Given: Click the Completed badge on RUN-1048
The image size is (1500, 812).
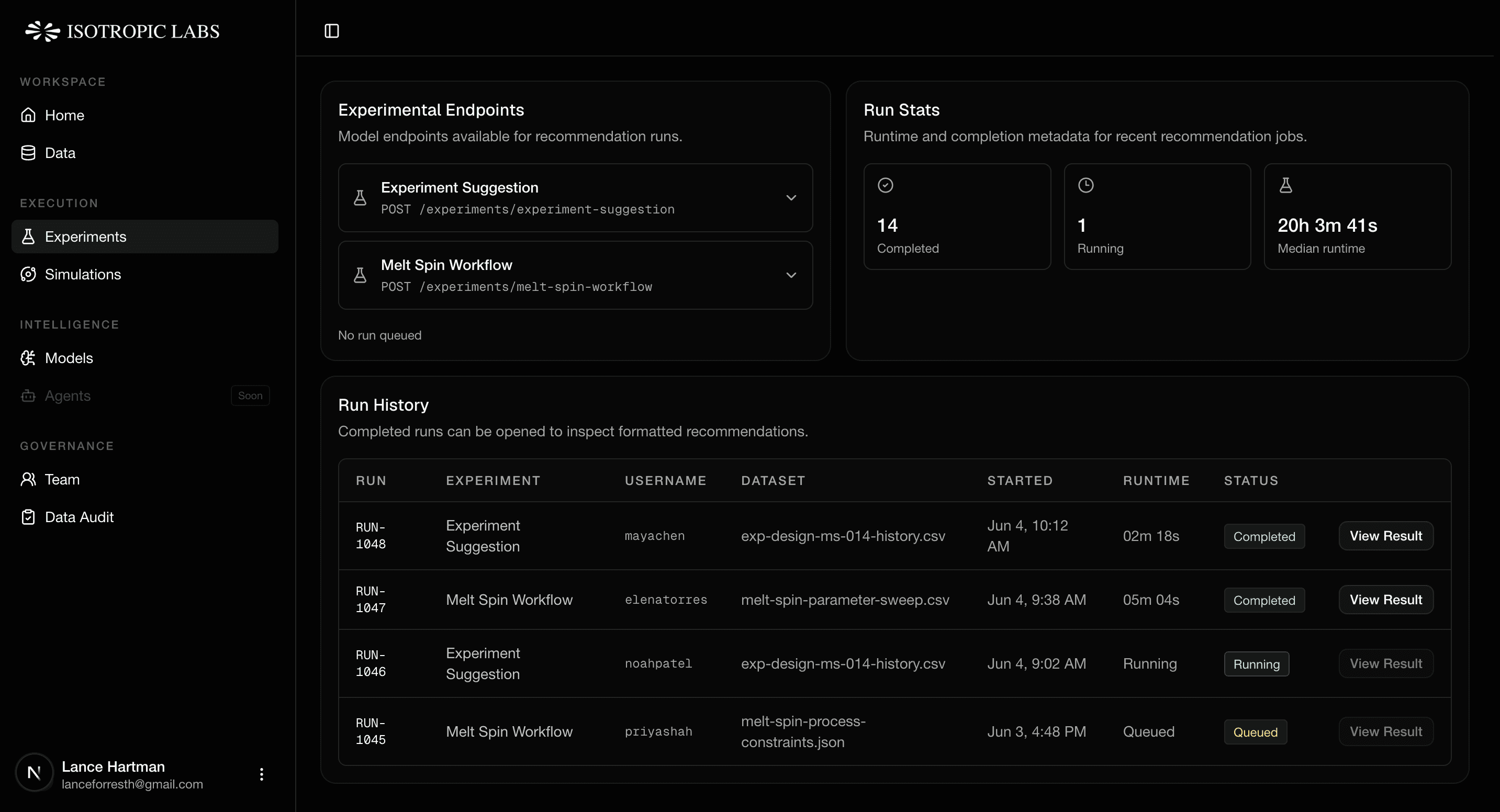Looking at the screenshot, I should coord(1264,537).
